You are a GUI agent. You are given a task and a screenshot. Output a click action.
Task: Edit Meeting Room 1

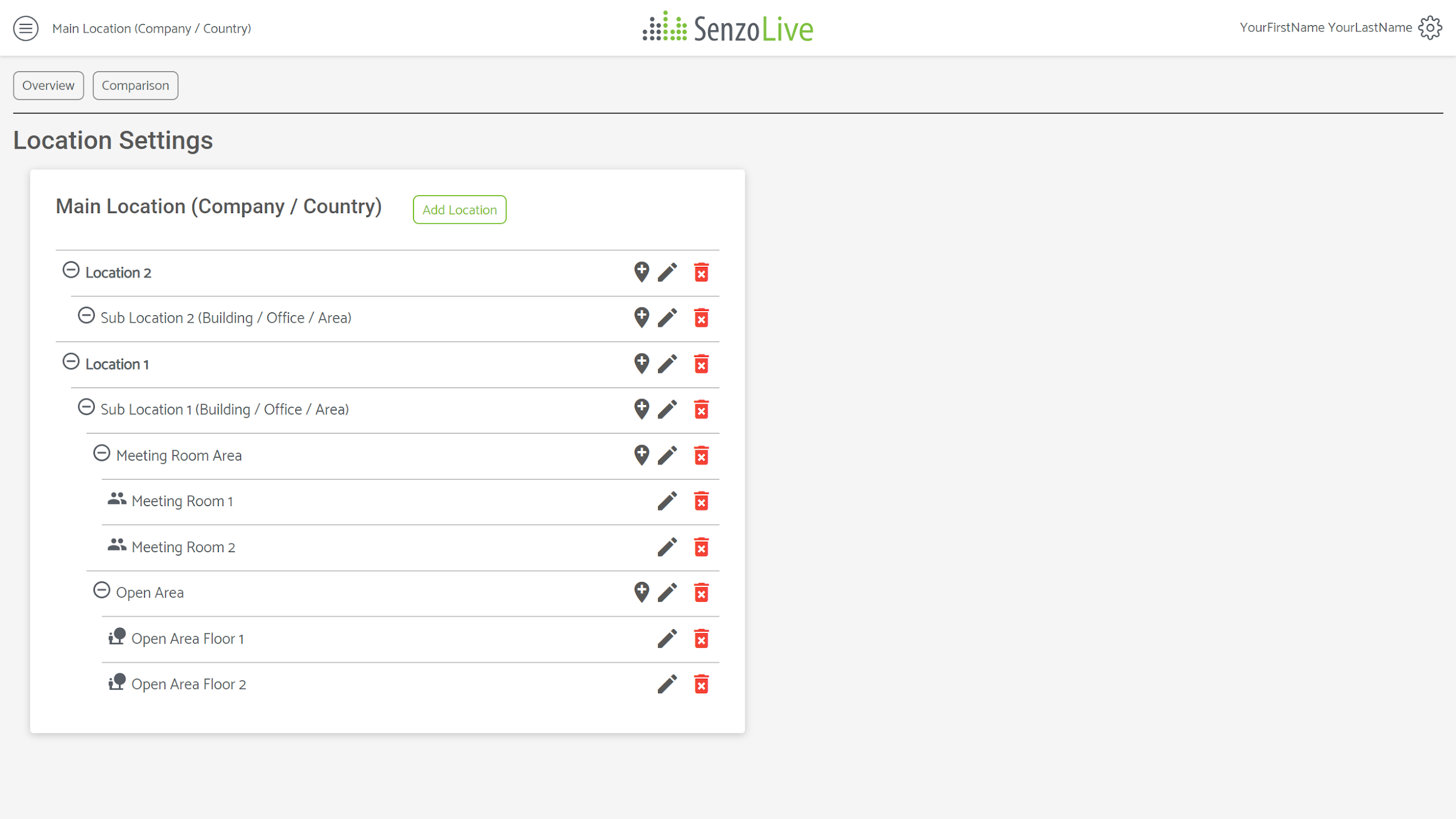coord(667,500)
